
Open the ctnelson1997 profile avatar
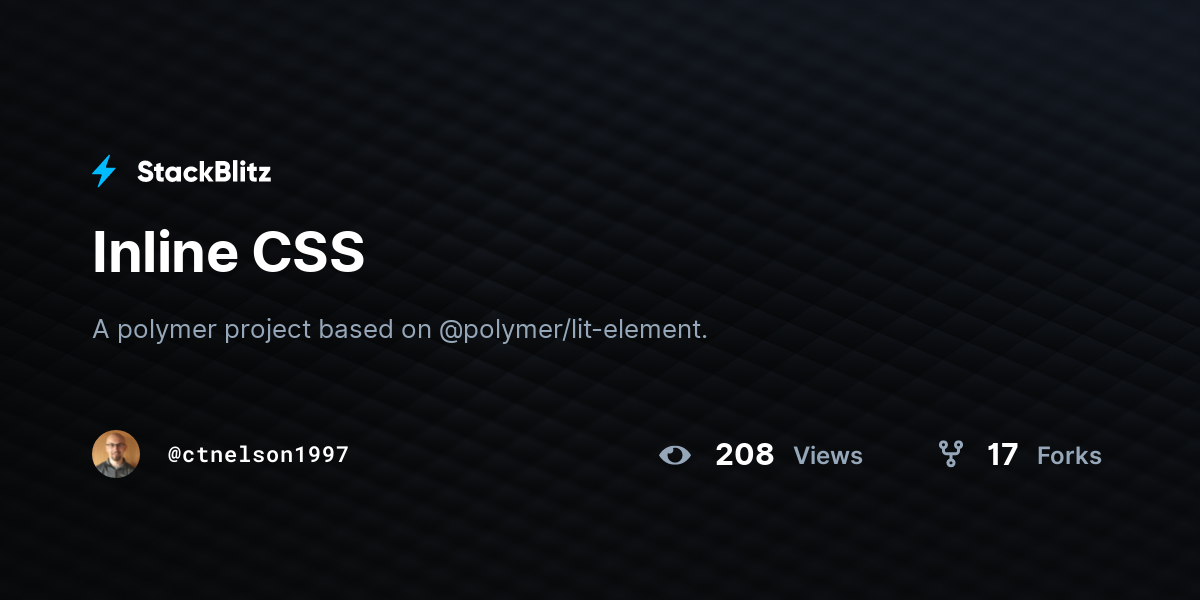[116, 454]
